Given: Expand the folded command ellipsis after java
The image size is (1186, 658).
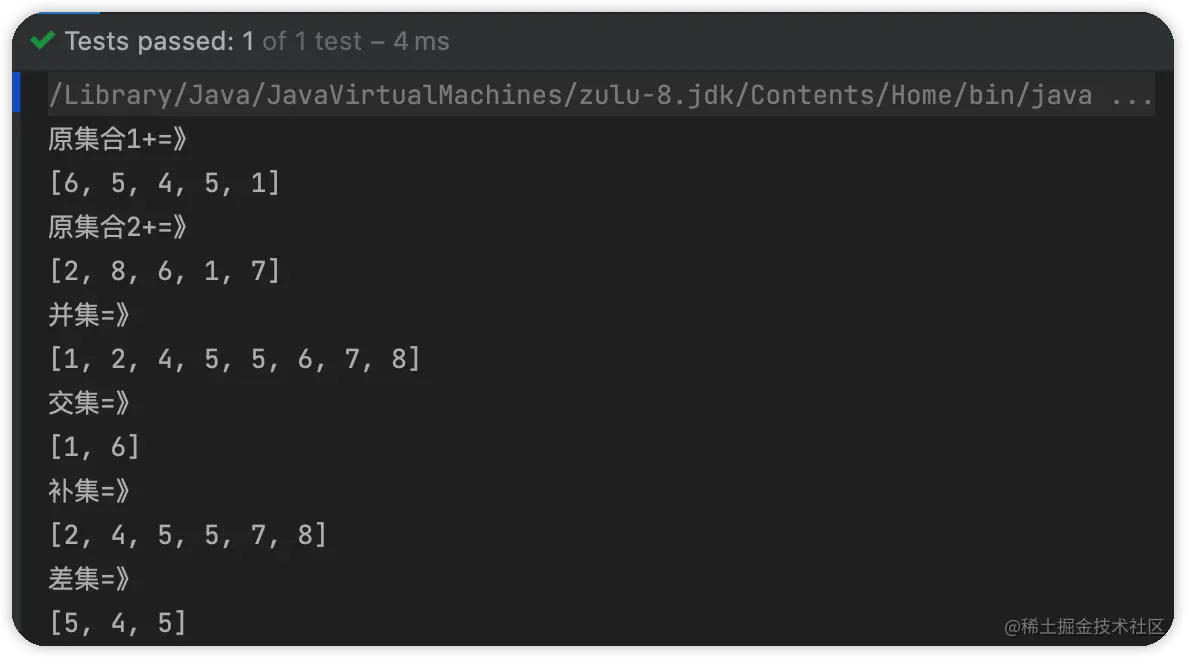Looking at the screenshot, I should pyautogui.click(x=1132, y=96).
